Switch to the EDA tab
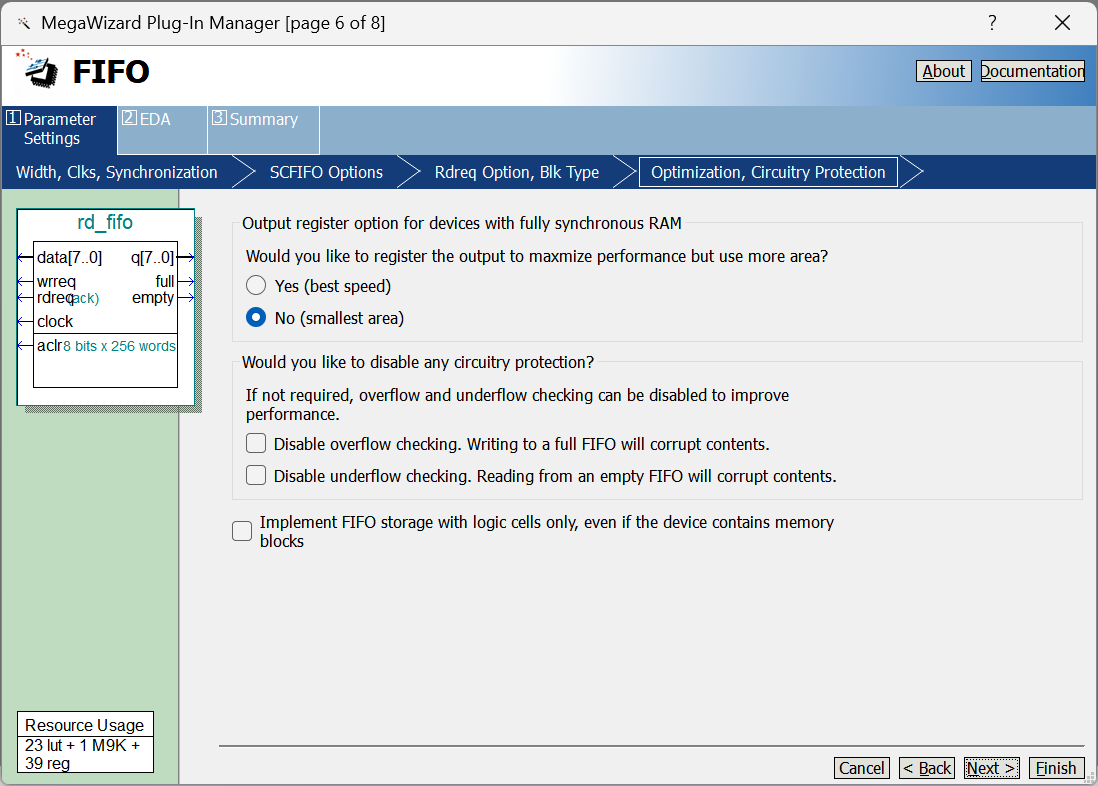 coord(162,130)
